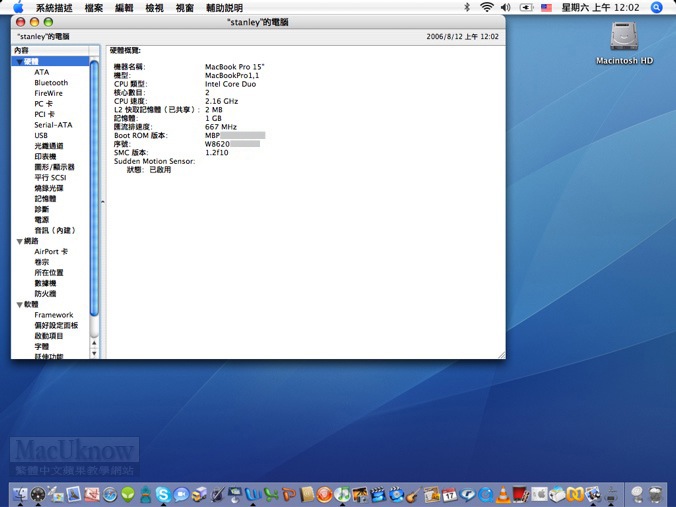Open the US flag input menu

click(546, 7)
